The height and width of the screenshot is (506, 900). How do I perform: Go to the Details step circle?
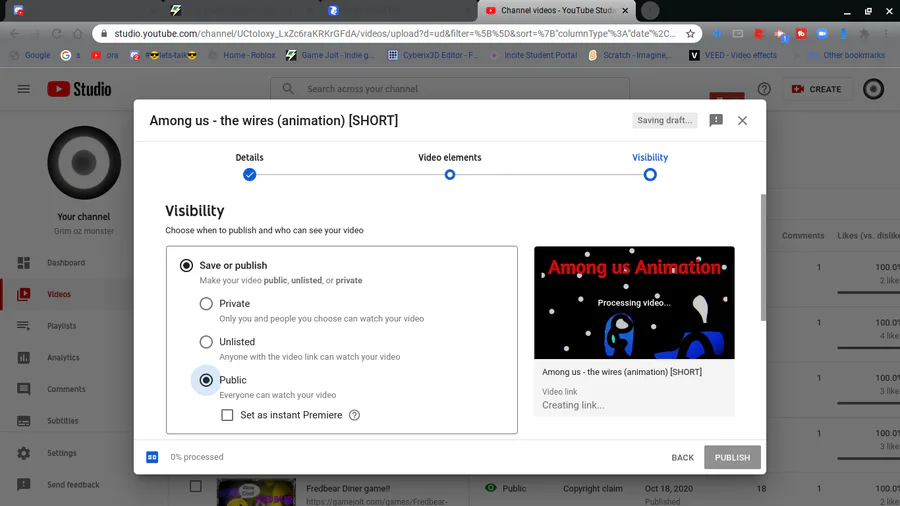coord(249,175)
